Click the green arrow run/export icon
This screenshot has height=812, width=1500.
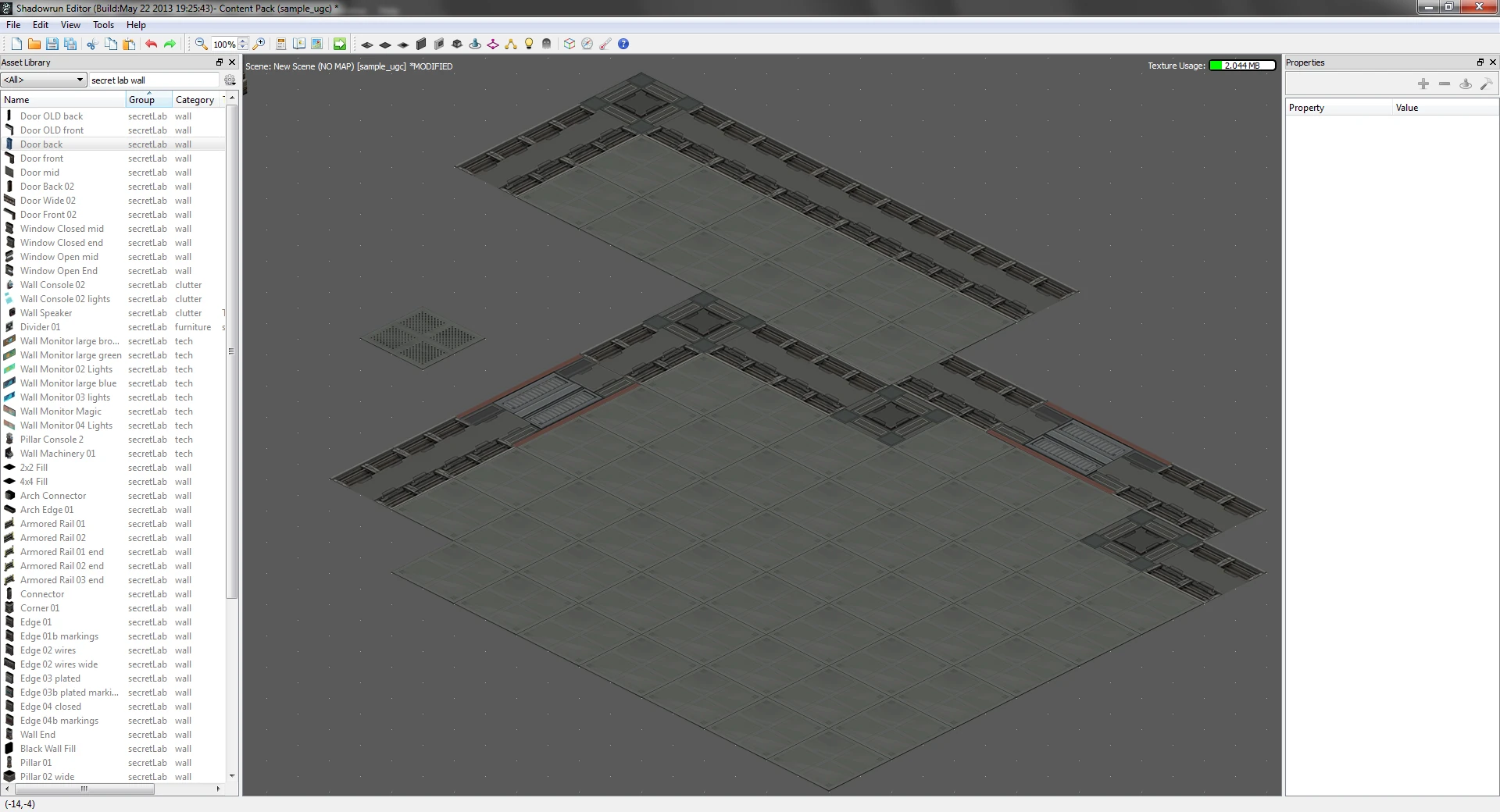[340, 45]
